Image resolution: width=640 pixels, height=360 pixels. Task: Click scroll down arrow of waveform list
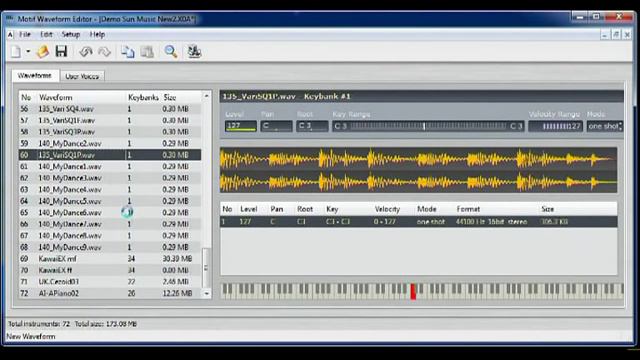(x=207, y=293)
